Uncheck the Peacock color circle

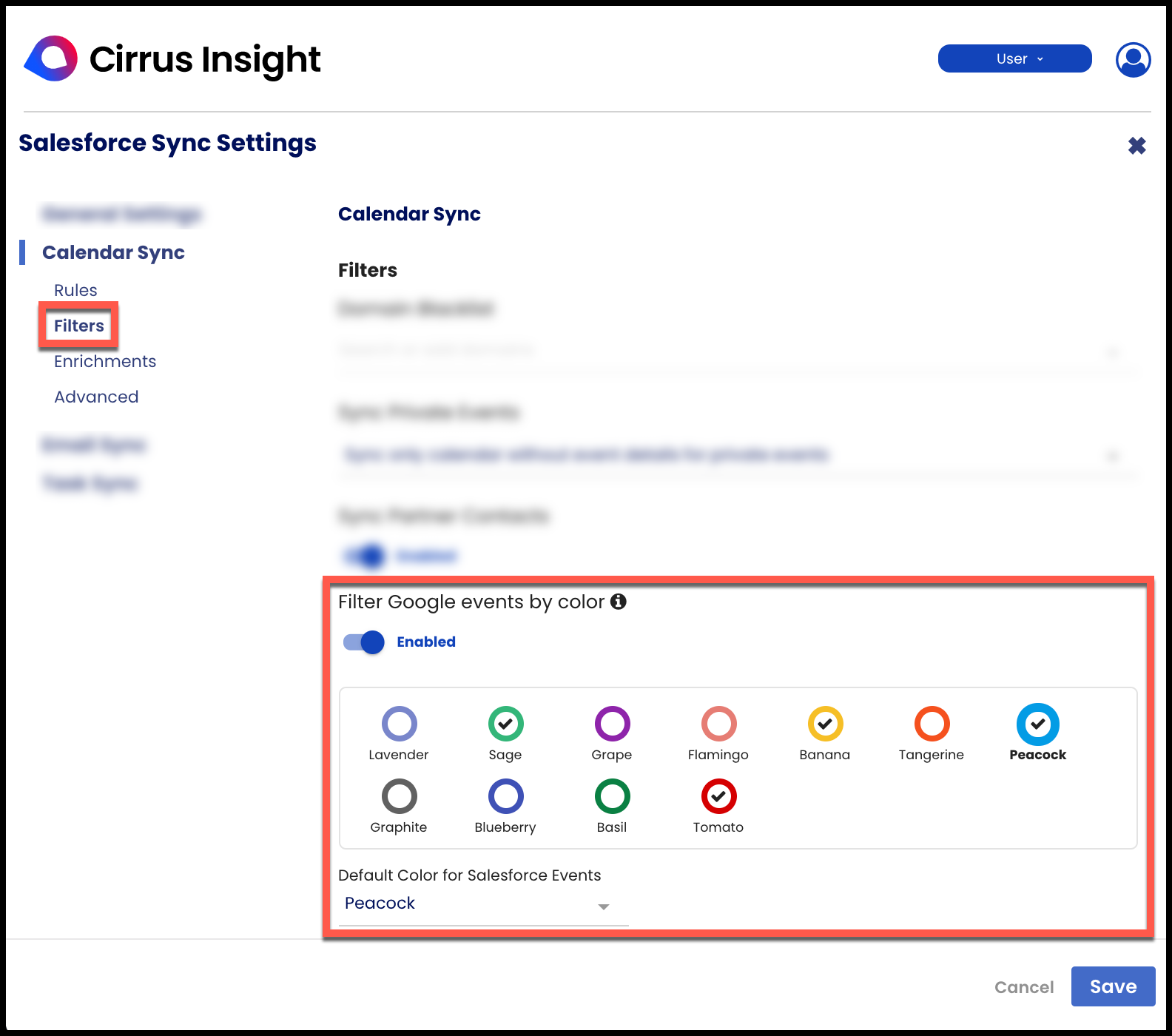tap(1038, 724)
